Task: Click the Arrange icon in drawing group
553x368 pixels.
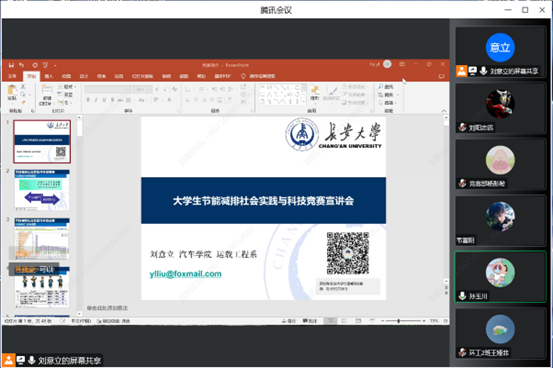Action: point(315,93)
